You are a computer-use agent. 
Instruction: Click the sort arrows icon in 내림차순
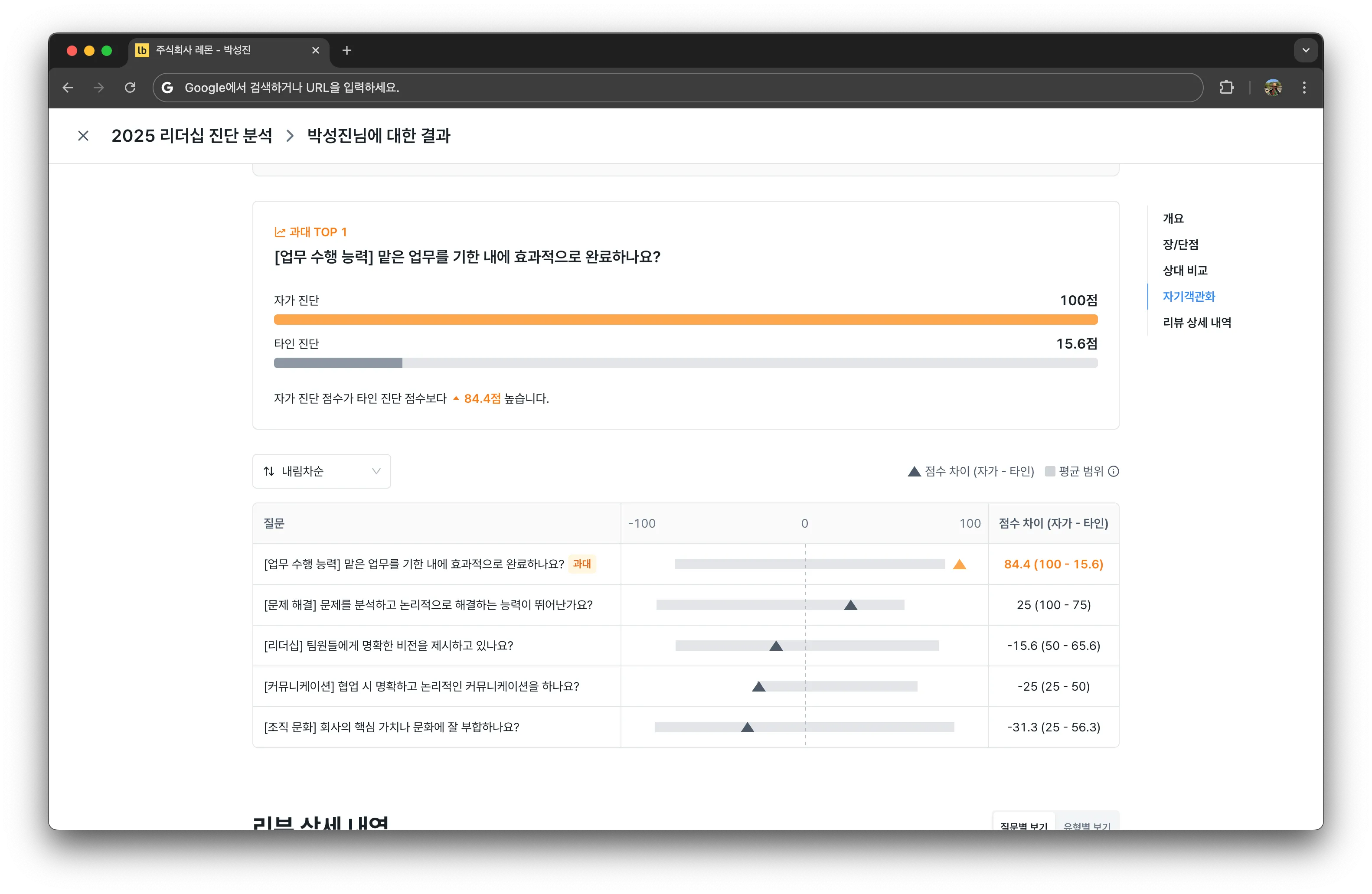(x=269, y=472)
